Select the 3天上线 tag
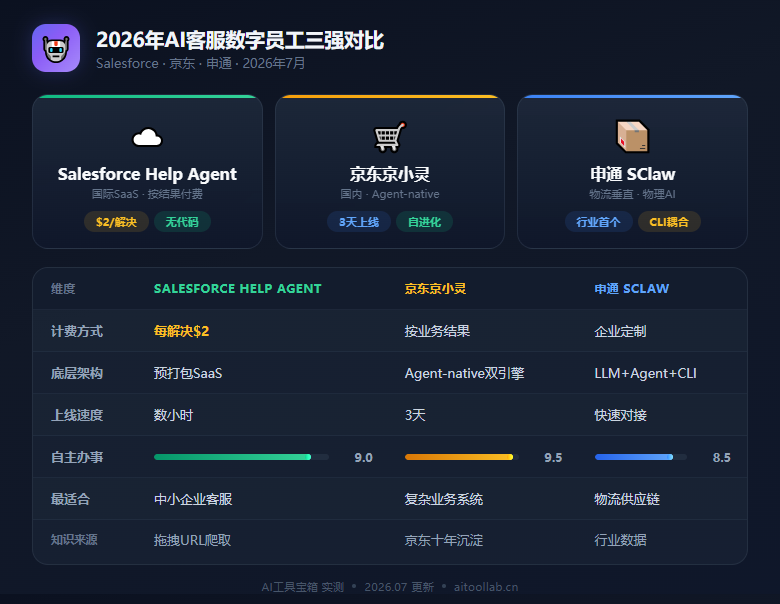780x604 pixels. (359, 222)
